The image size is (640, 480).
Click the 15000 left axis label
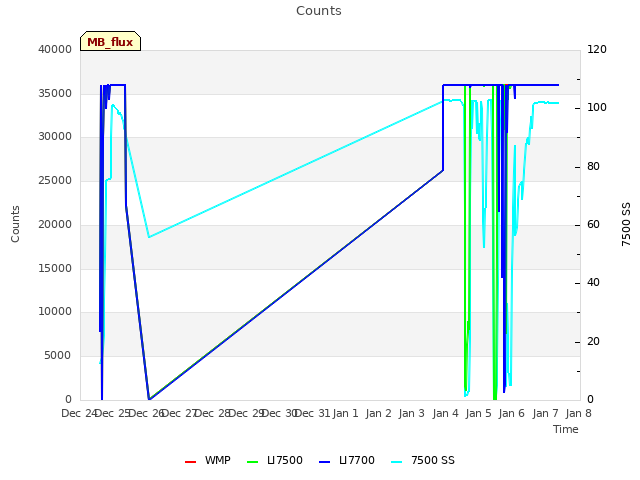[55, 268]
